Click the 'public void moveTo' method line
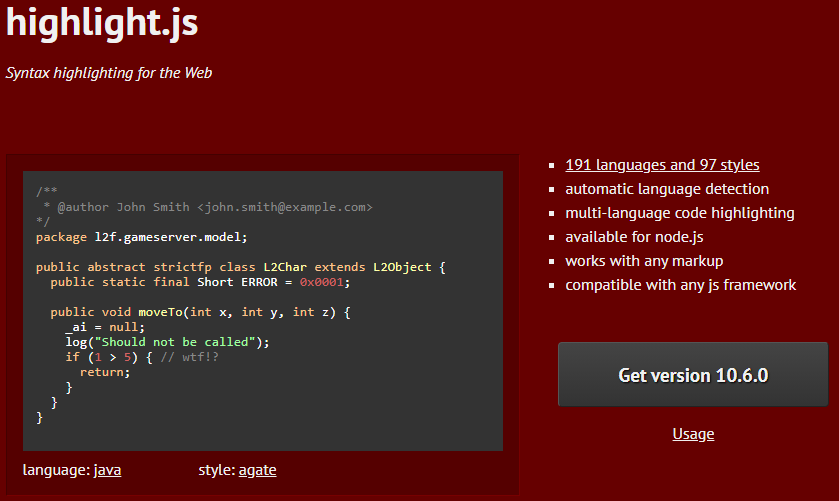Screen dimensions: 839x501 (x=201, y=312)
